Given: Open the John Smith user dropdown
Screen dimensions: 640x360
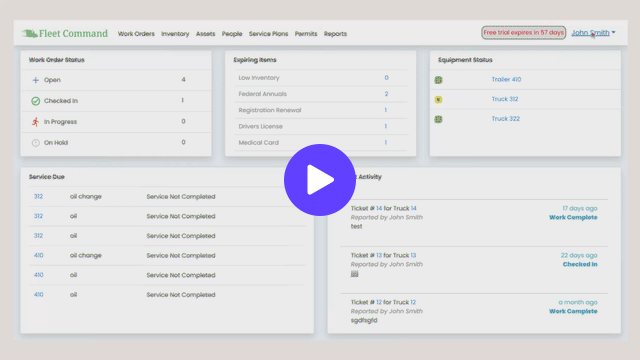Looking at the screenshot, I should pyautogui.click(x=593, y=33).
